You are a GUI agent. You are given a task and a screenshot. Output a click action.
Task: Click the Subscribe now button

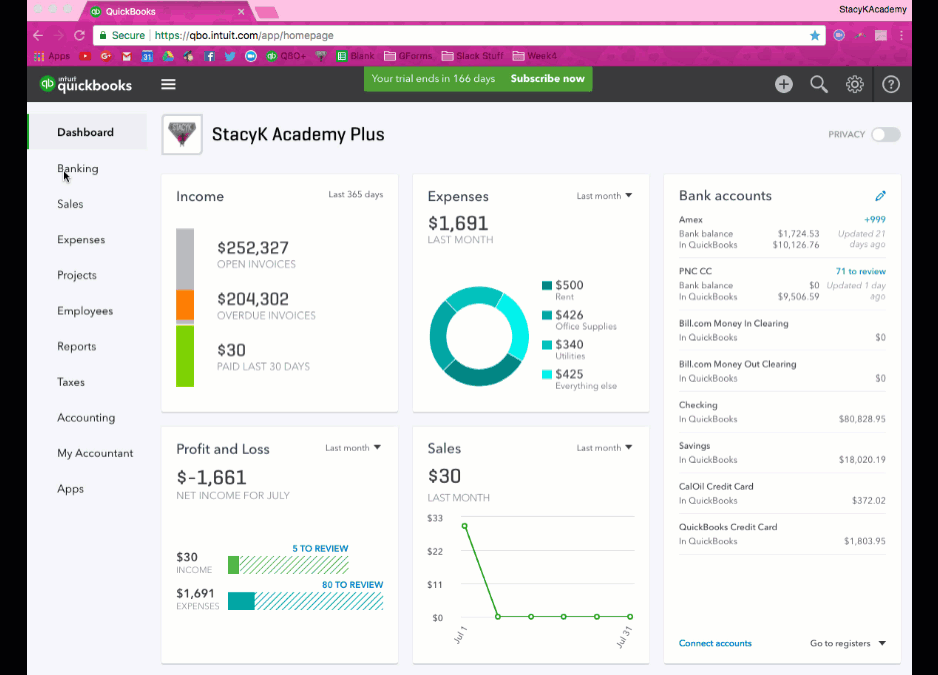[x=547, y=79]
